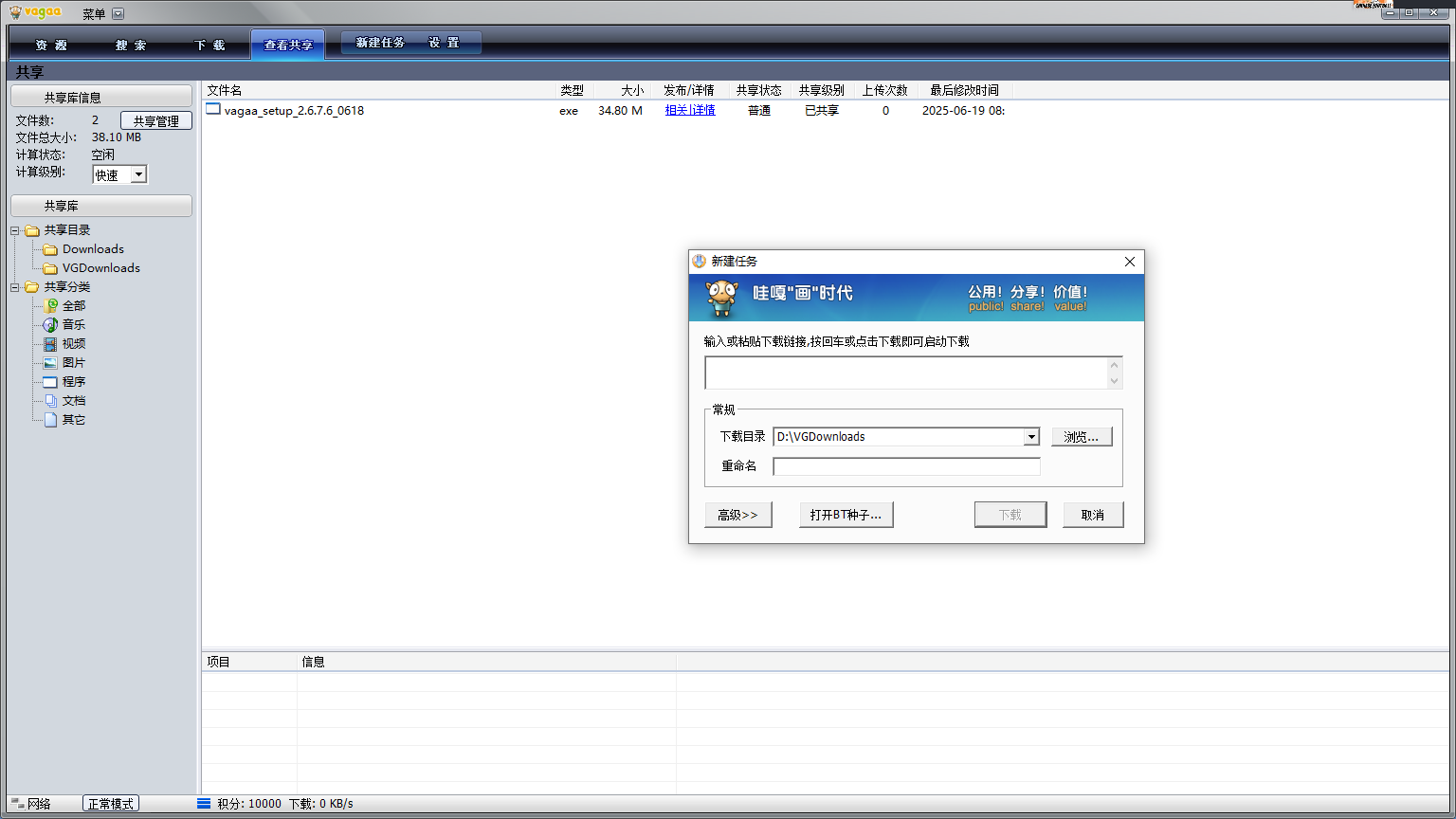Click the 正常模式 status bar button

(x=111, y=804)
